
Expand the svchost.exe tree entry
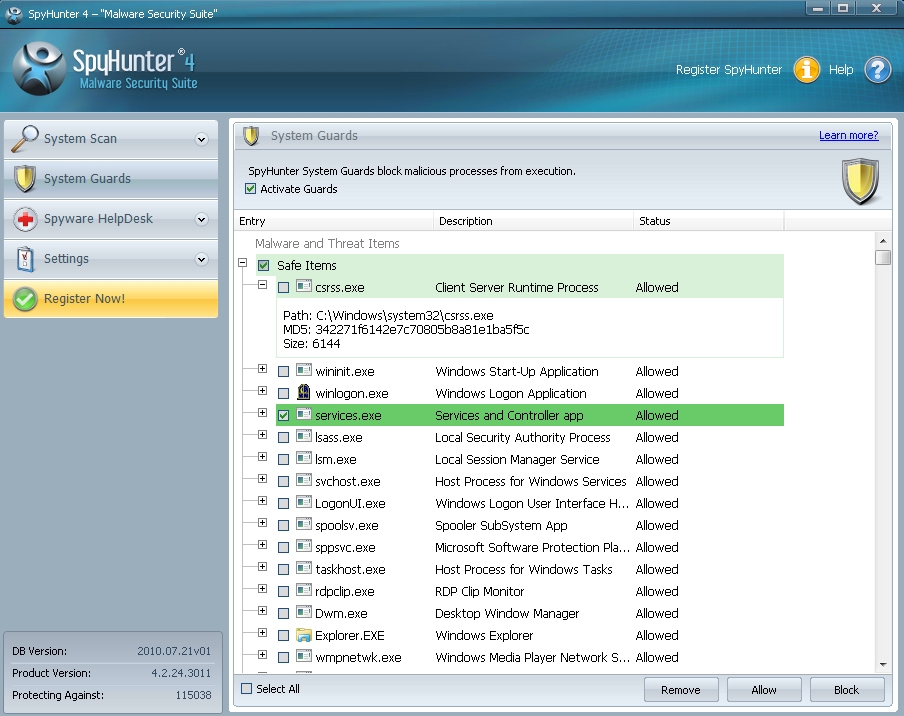[x=263, y=479]
